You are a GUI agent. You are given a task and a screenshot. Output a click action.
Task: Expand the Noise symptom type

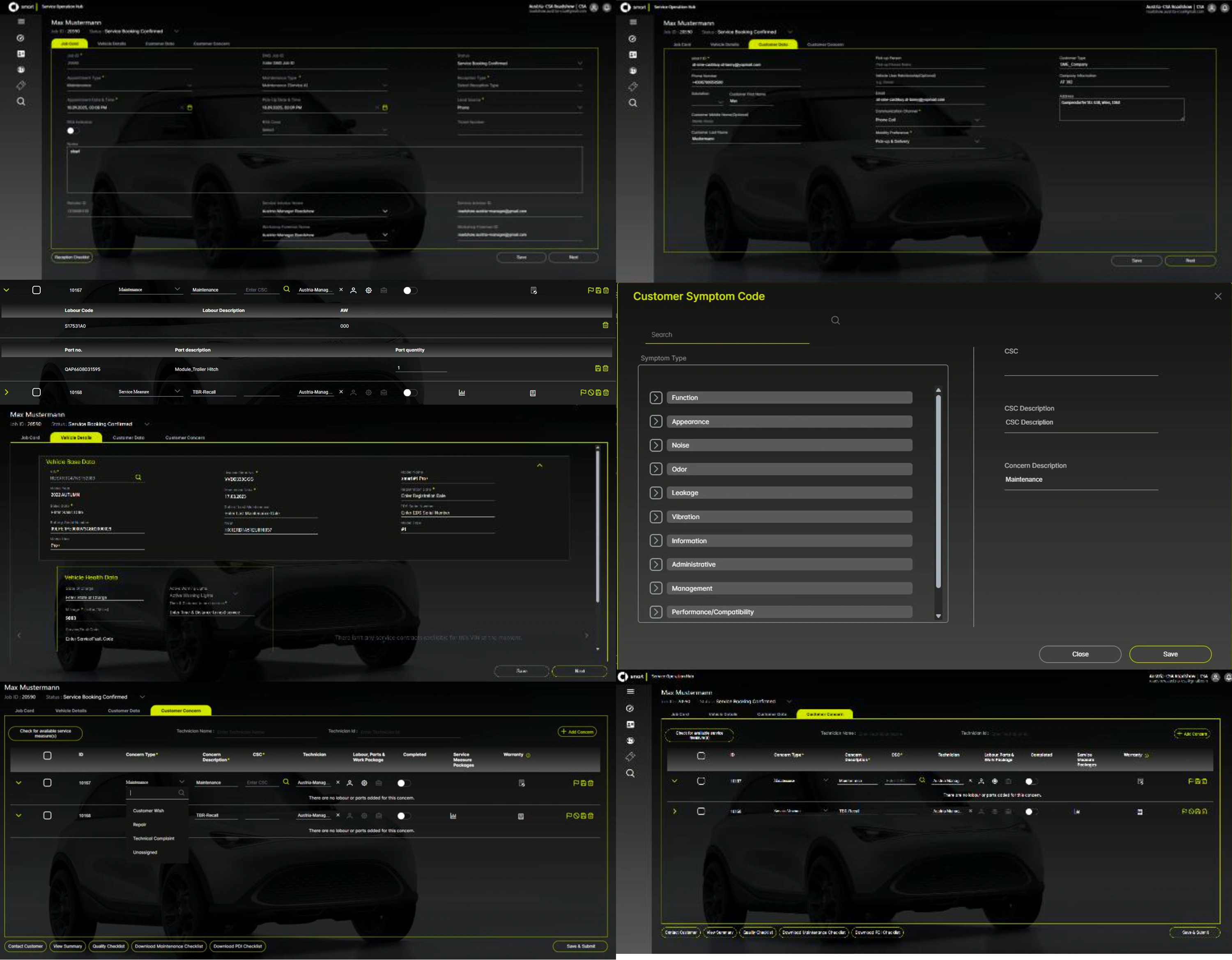655,445
